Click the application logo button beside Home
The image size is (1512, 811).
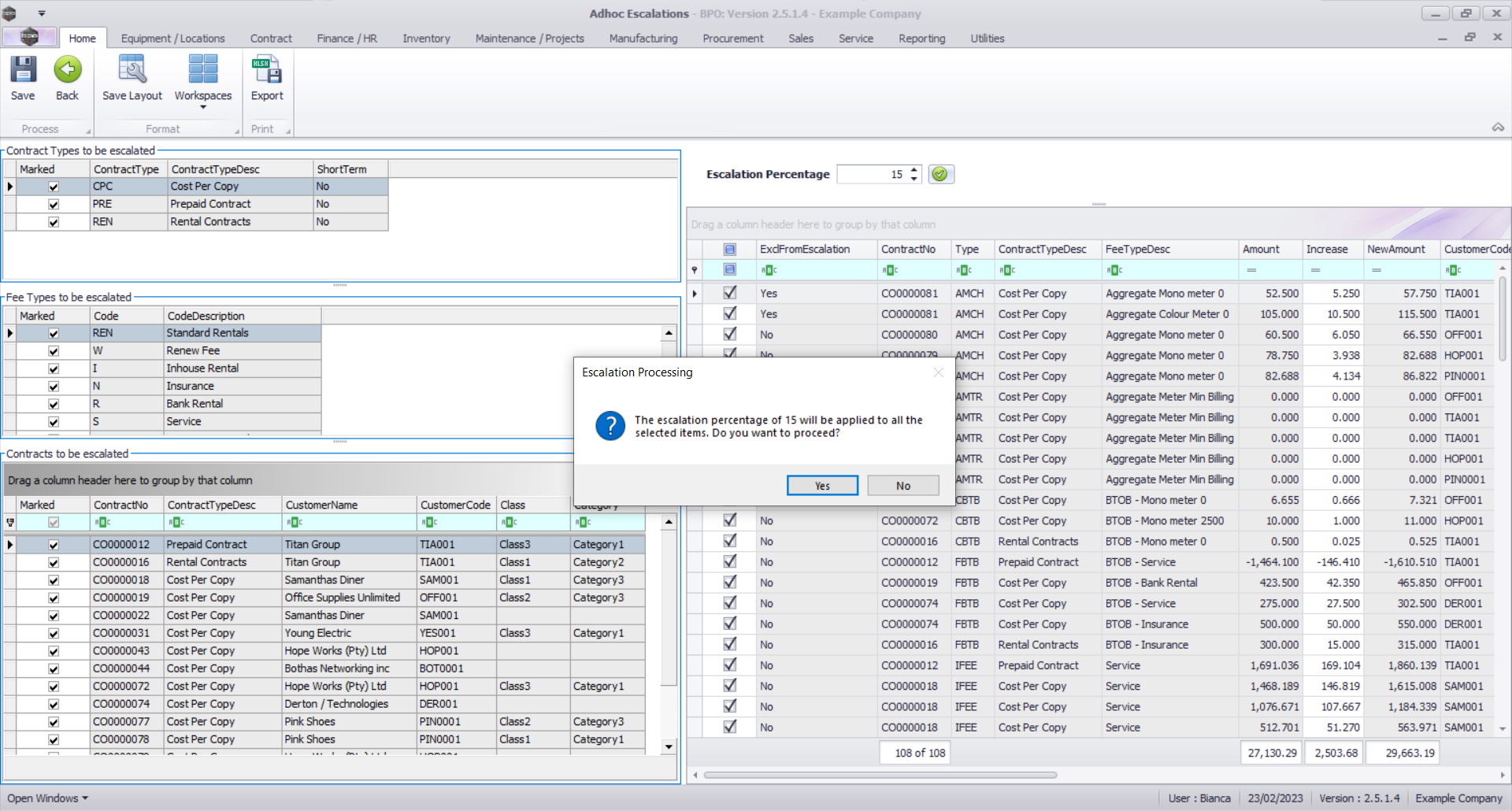29,37
